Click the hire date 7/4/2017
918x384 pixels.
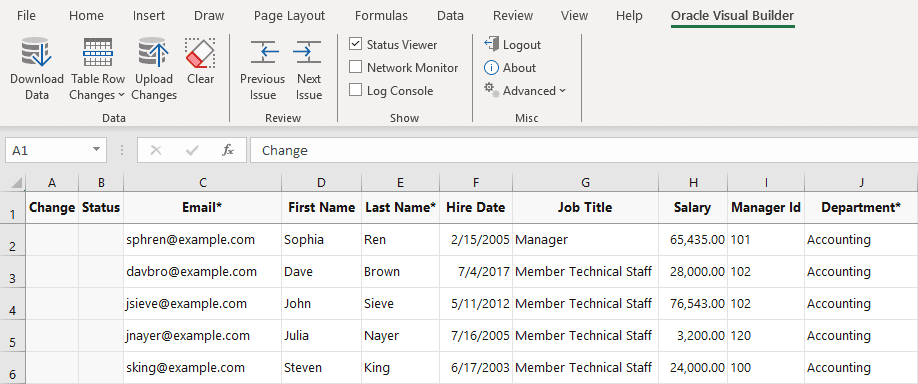[476, 272]
